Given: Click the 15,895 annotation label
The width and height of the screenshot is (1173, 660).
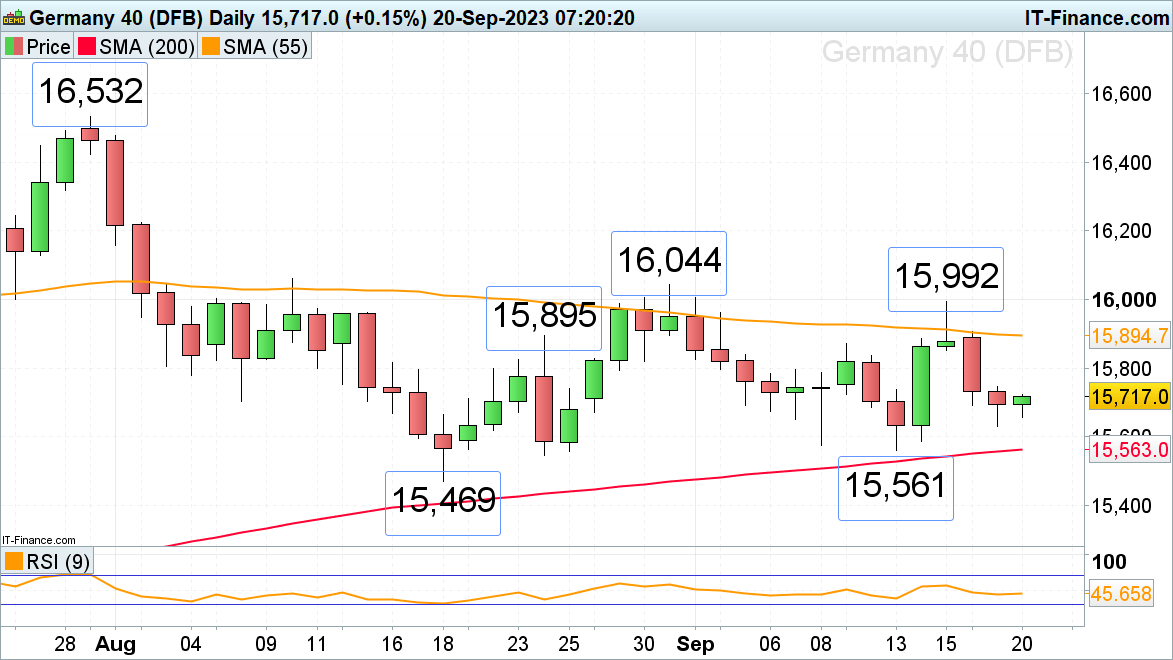Looking at the screenshot, I should point(544,317).
